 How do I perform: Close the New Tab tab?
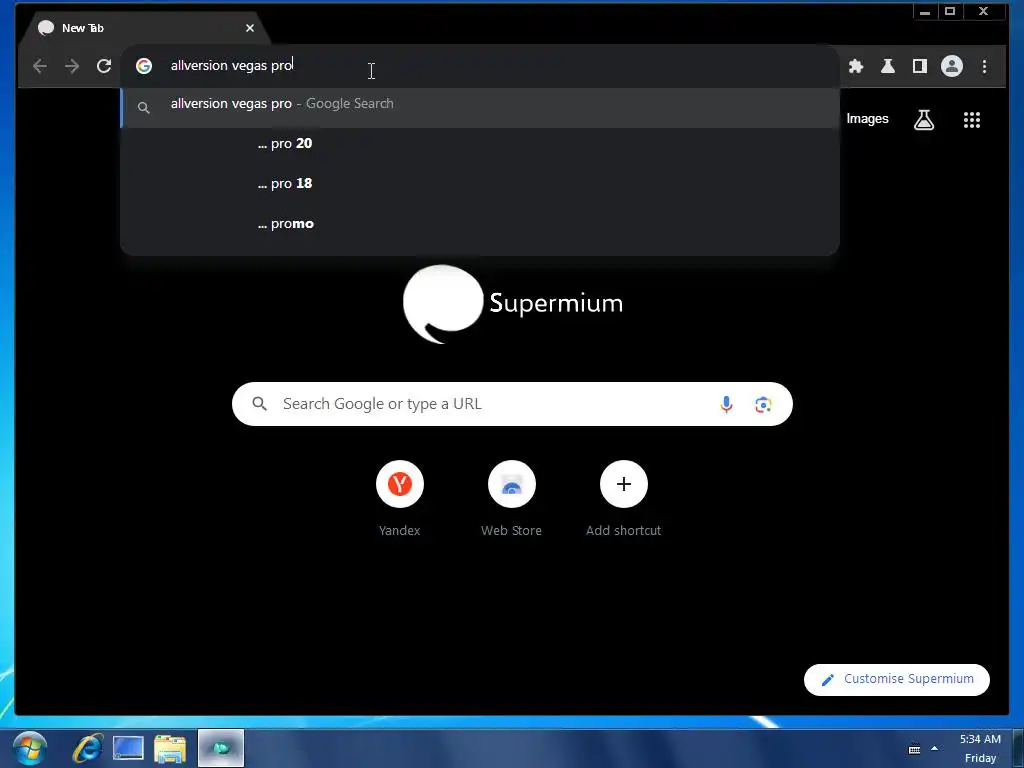click(x=249, y=28)
